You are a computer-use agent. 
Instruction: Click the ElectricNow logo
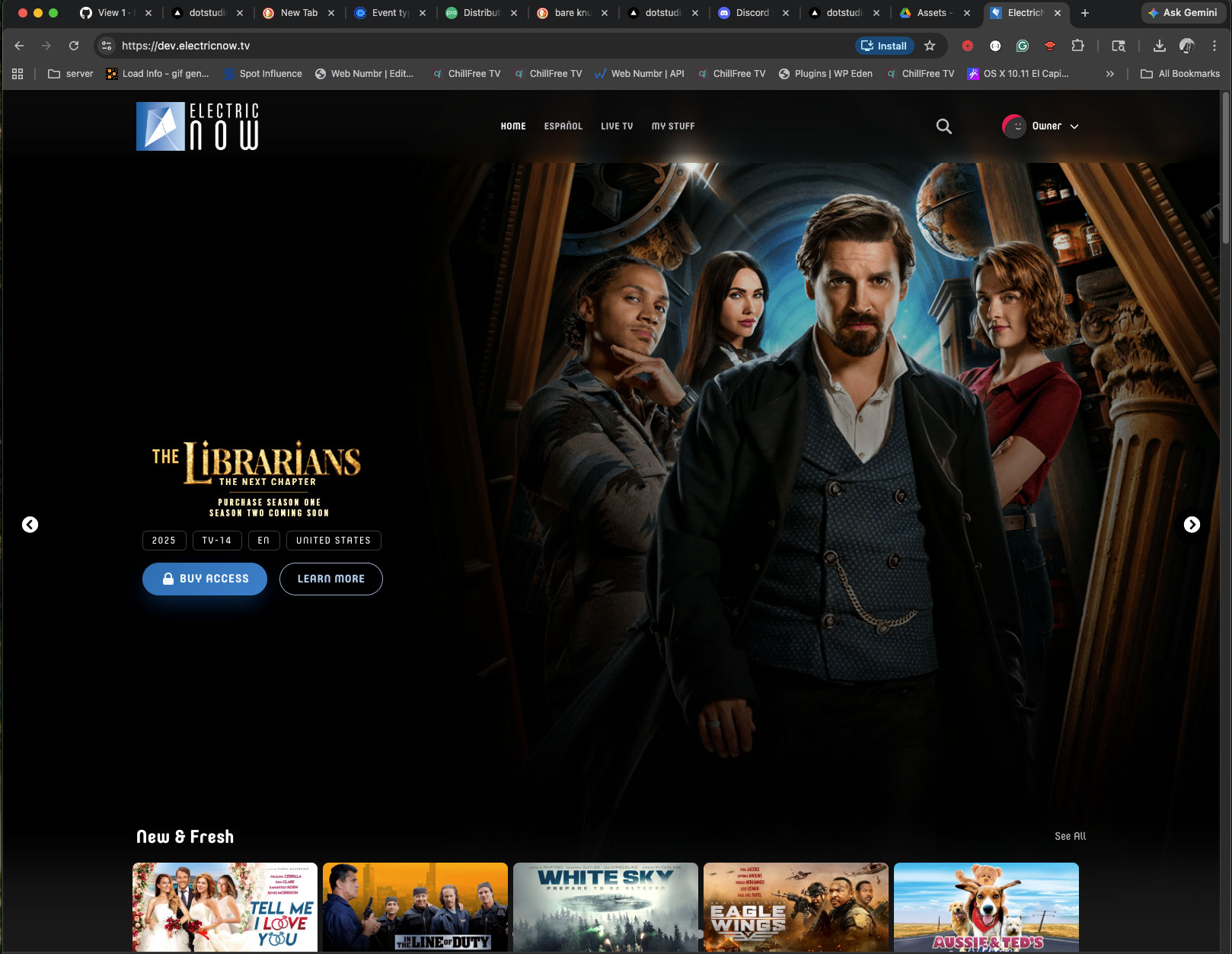[x=196, y=126]
